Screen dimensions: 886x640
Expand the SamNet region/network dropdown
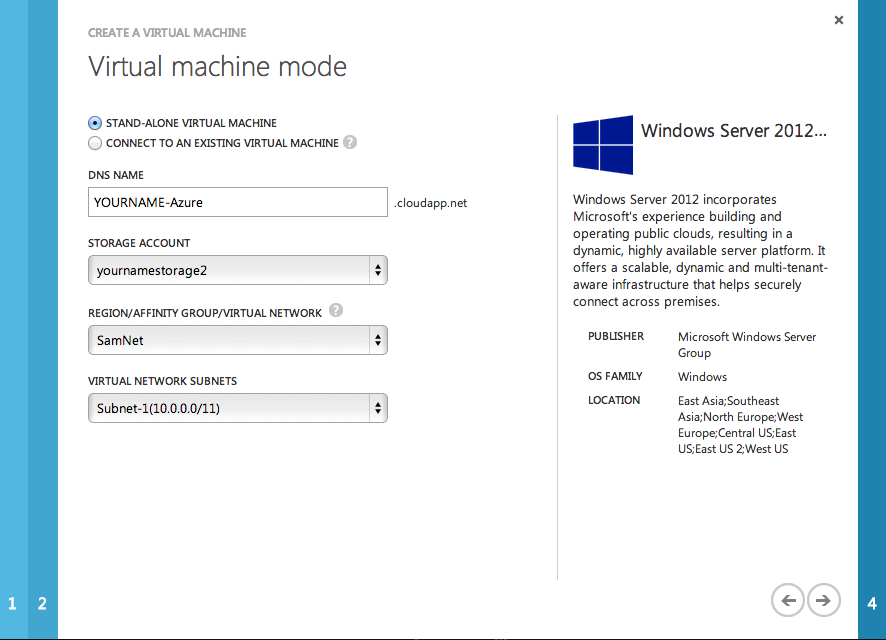[237, 341]
